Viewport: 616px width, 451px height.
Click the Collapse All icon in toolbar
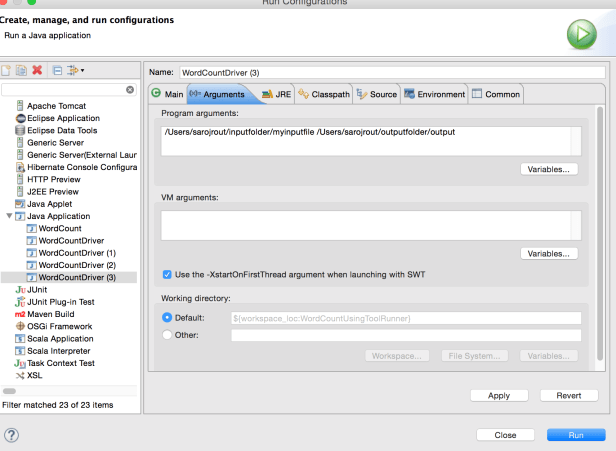point(57,70)
